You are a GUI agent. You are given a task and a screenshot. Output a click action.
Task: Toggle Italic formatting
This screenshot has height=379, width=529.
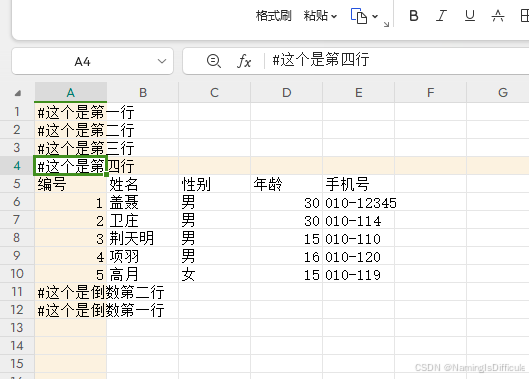(441, 16)
